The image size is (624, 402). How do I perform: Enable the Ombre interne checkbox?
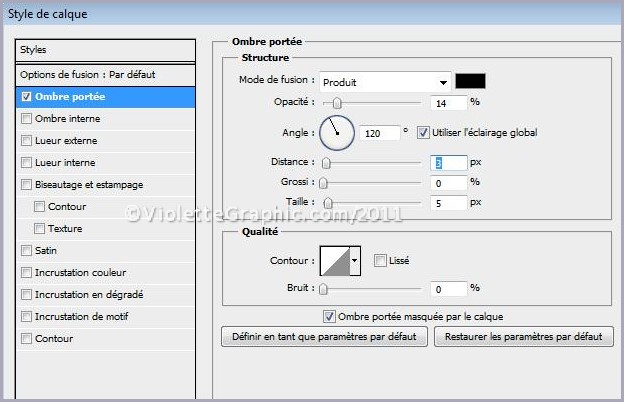pyautogui.click(x=26, y=119)
